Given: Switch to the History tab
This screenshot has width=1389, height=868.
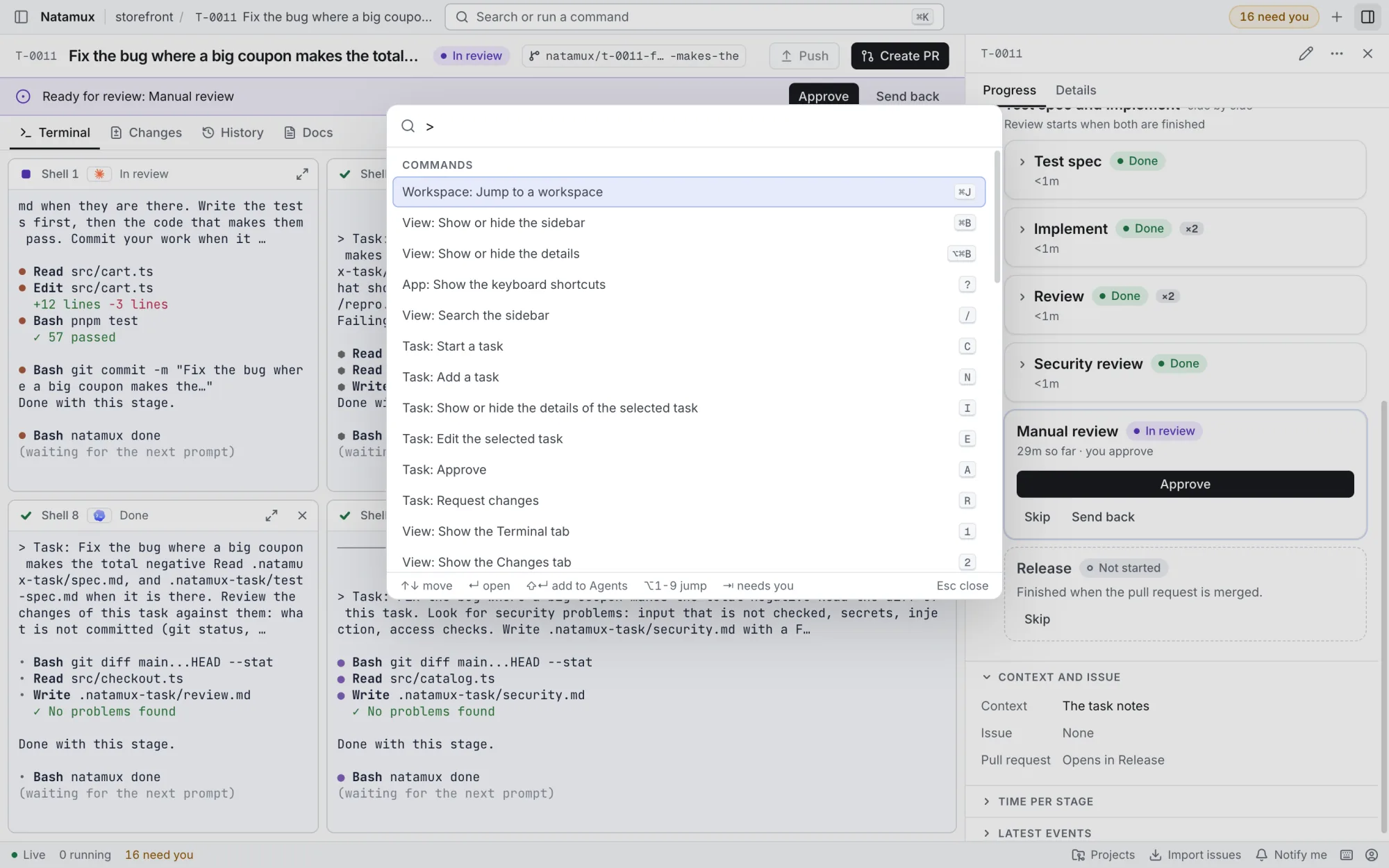Looking at the screenshot, I should [233, 133].
